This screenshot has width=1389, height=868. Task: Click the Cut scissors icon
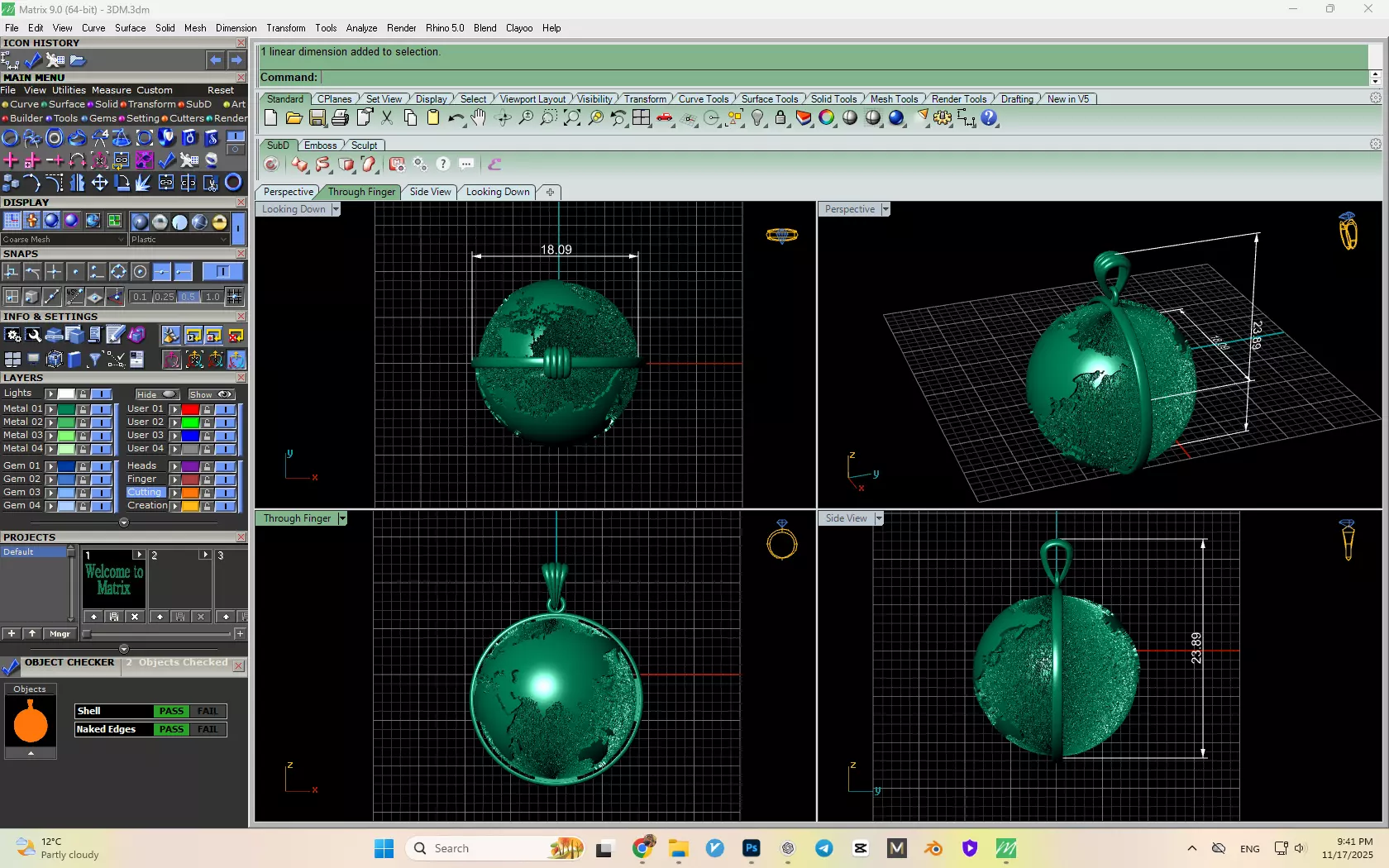(x=387, y=118)
